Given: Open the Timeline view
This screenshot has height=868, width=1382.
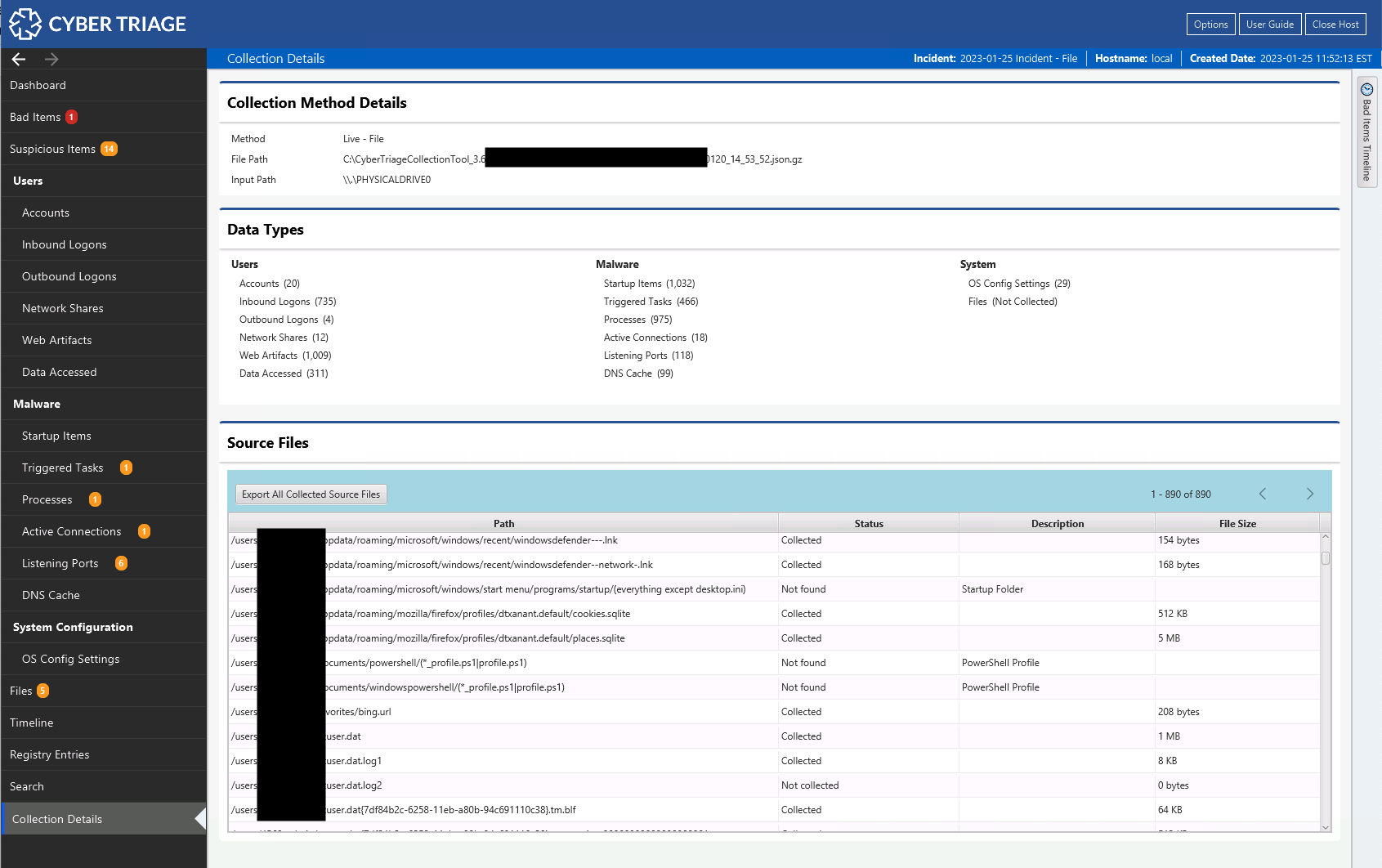Looking at the screenshot, I should pyautogui.click(x=104, y=723).
